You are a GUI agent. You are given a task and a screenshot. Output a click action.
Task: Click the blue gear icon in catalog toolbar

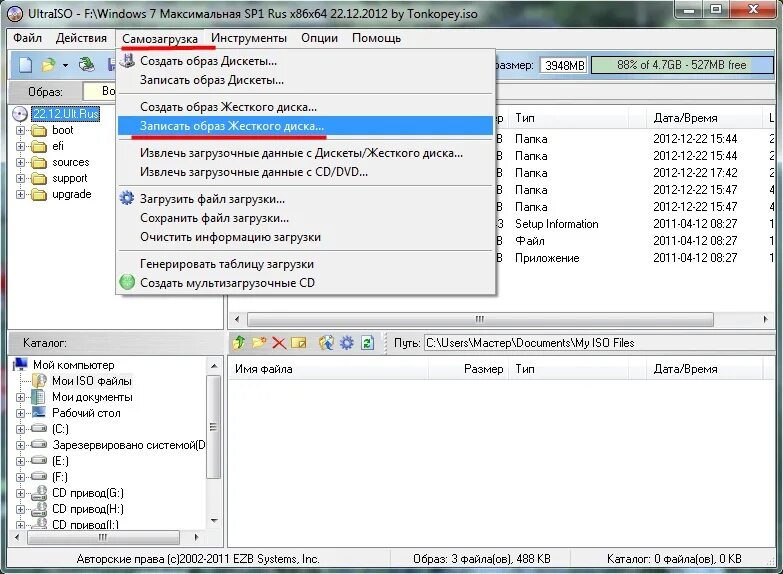tap(347, 343)
